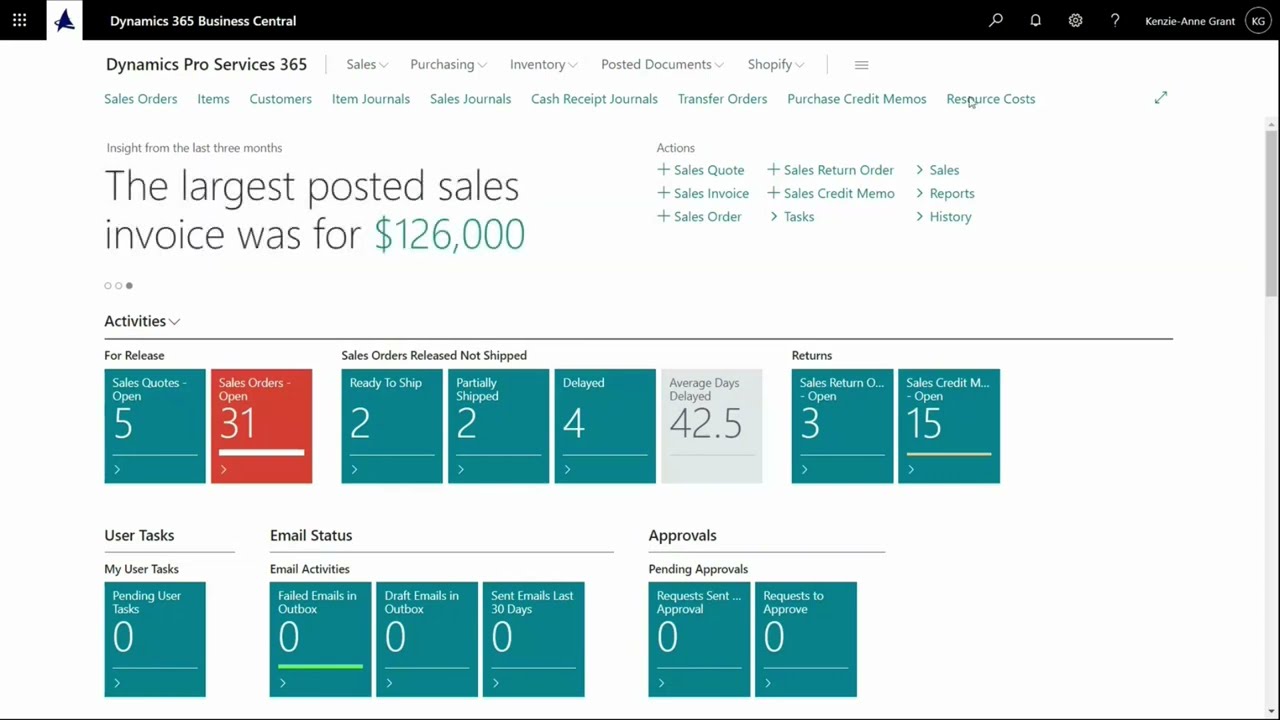1280x720 pixels.
Task: Select the third headline carousel dot
Action: coord(129,286)
